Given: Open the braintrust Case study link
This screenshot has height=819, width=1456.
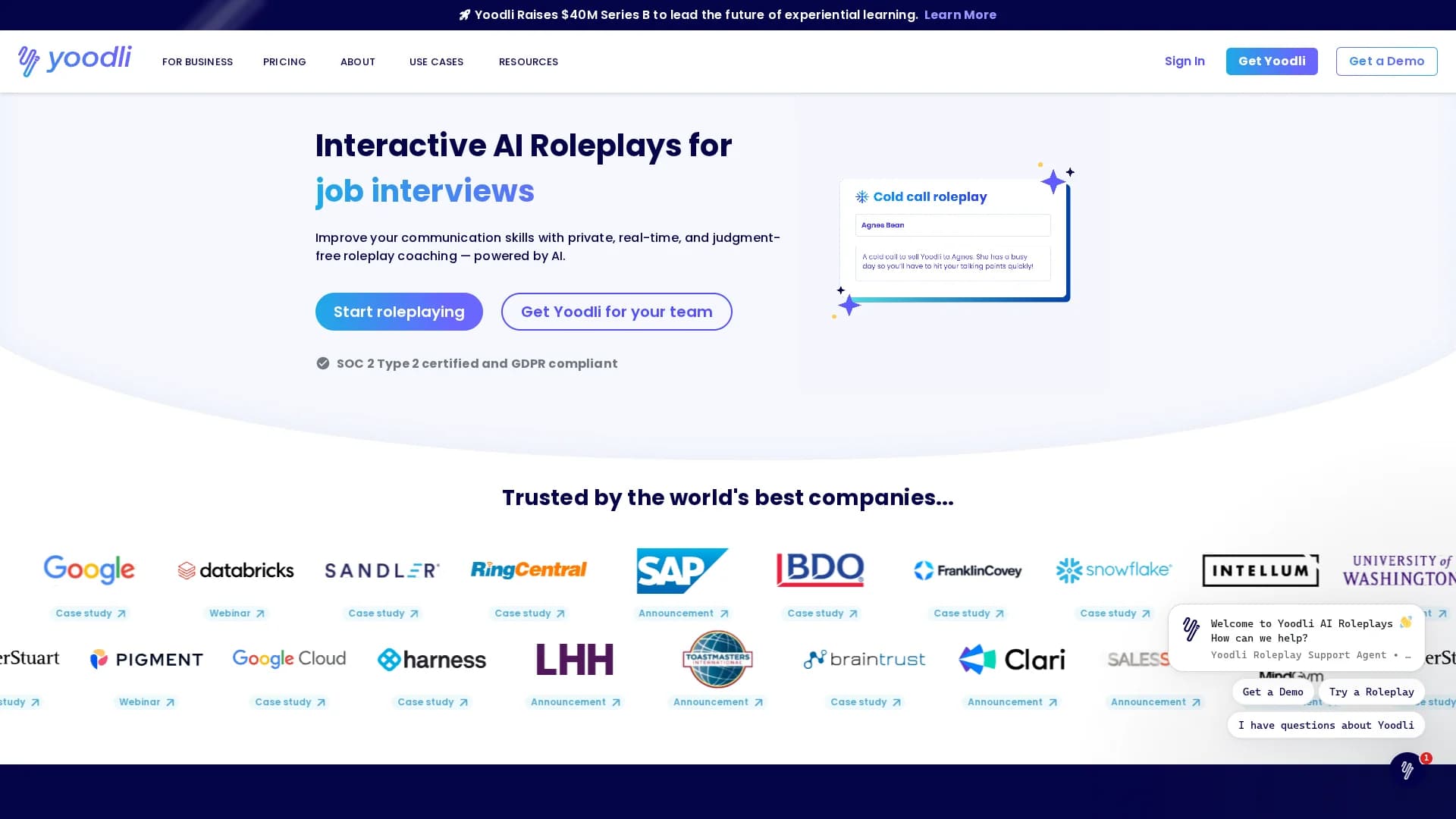Looking at the screenshot, I should point(865,701).
